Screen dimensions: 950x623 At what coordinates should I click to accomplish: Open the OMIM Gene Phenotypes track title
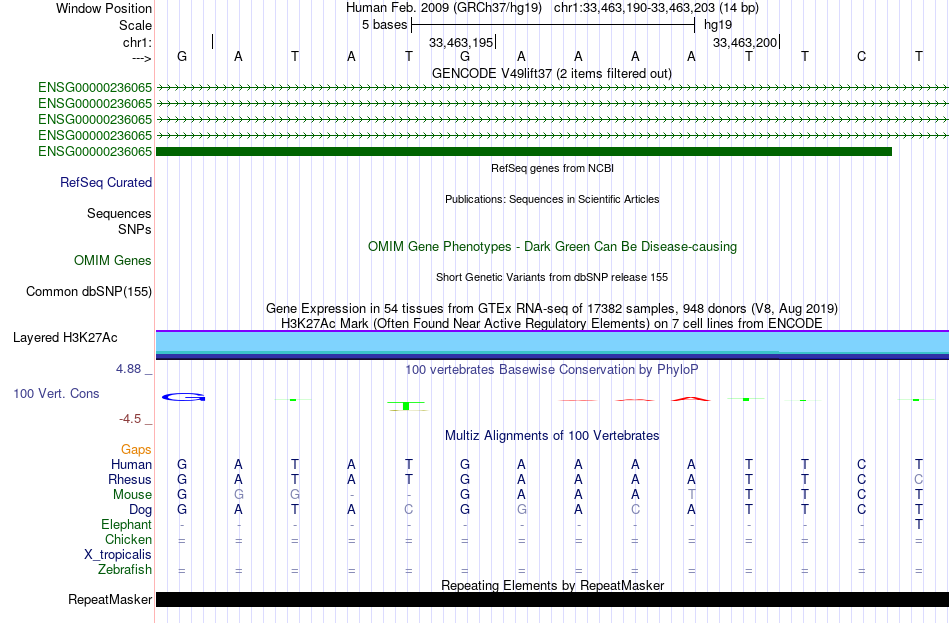[x=552, y=247]
